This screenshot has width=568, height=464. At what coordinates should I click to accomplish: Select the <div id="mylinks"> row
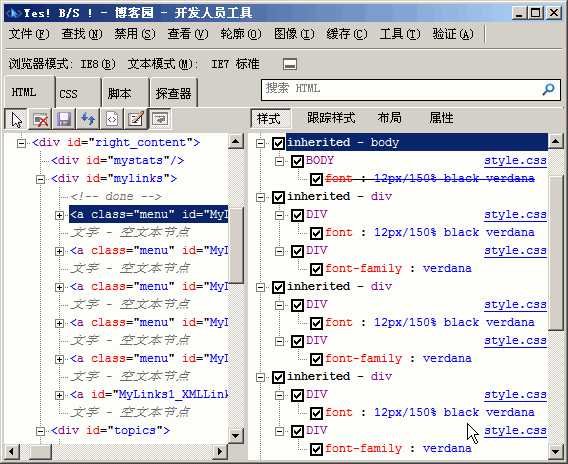(114, 179)
